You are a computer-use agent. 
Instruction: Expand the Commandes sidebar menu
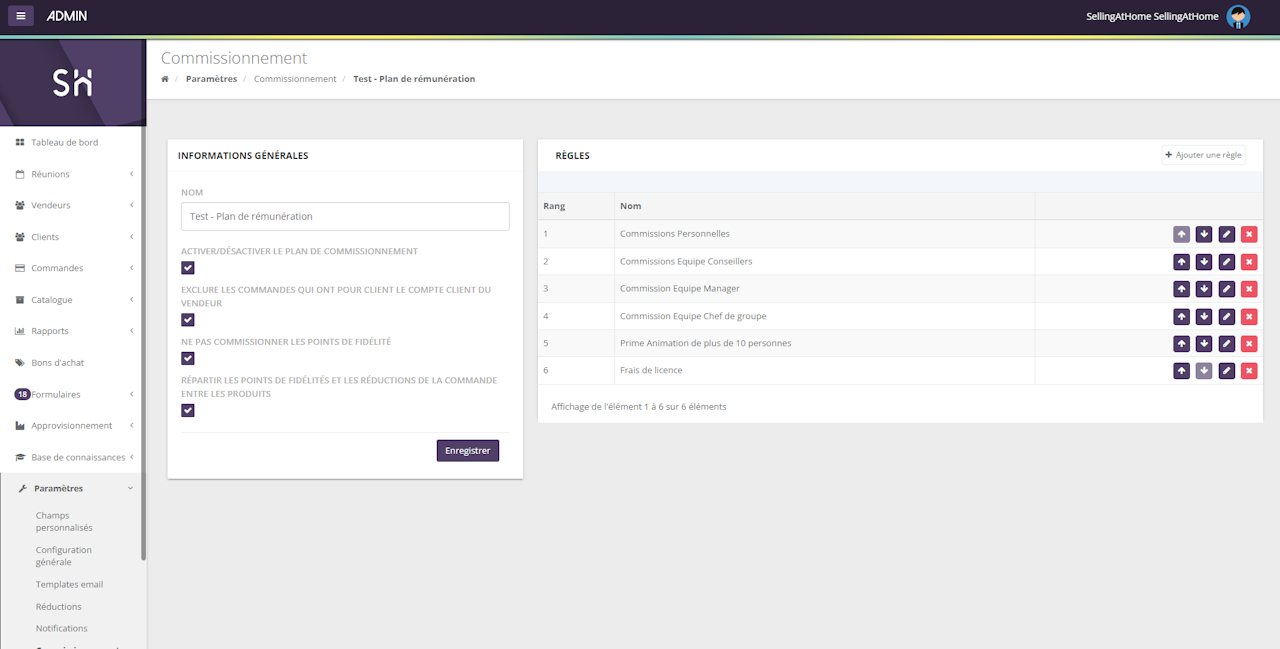pos(73,268)
